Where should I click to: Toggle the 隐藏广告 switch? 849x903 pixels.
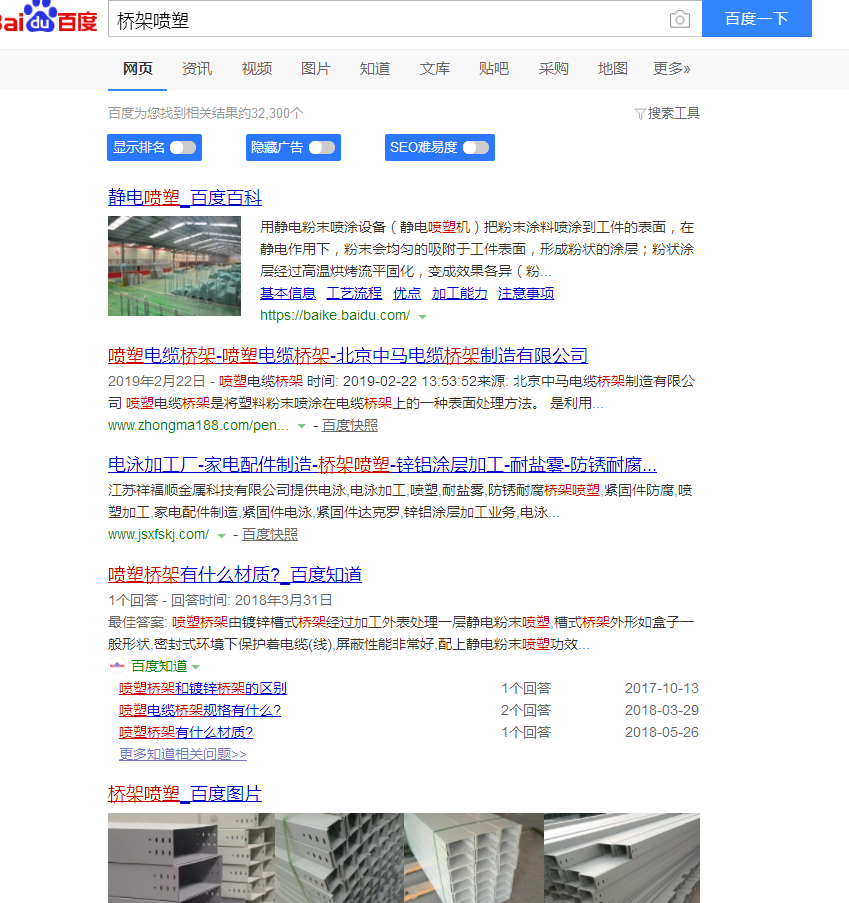[322, 147]
